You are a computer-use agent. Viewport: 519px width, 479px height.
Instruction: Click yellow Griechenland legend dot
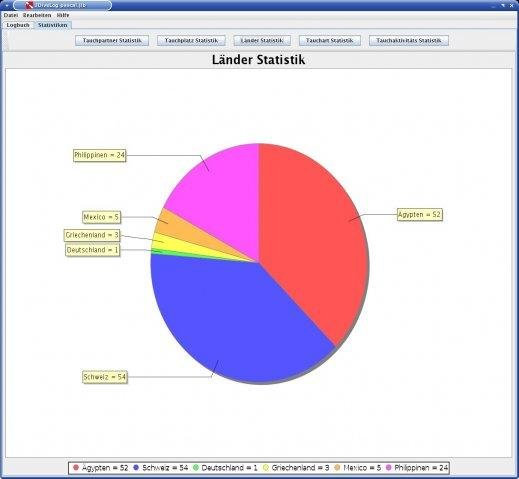point(266,468)
